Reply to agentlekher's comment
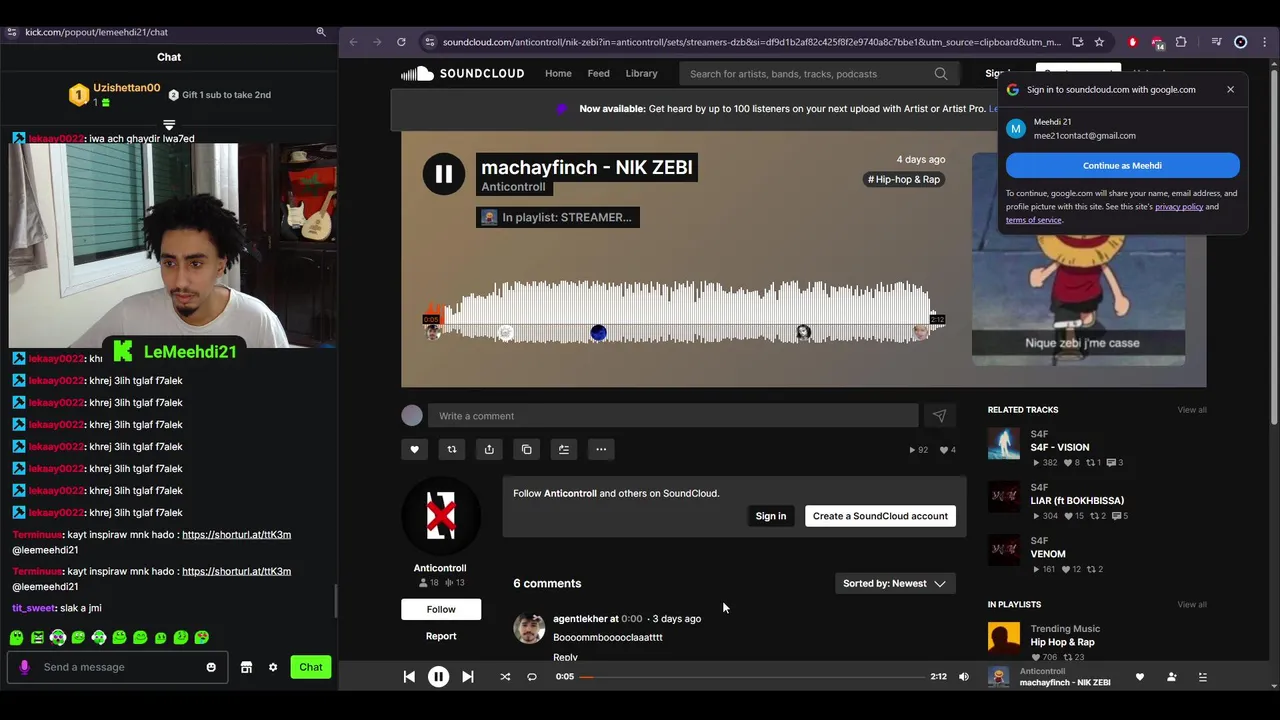The height and width of the screenshot is (720, 1280). tap(565, 657)
